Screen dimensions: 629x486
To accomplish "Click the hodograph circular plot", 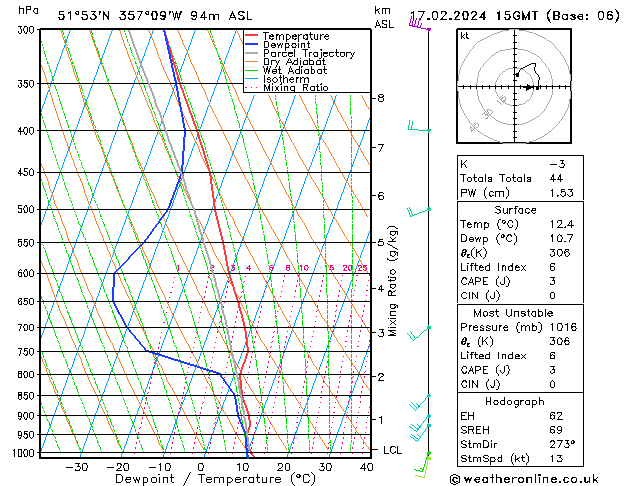I will [x=515, y=87].
